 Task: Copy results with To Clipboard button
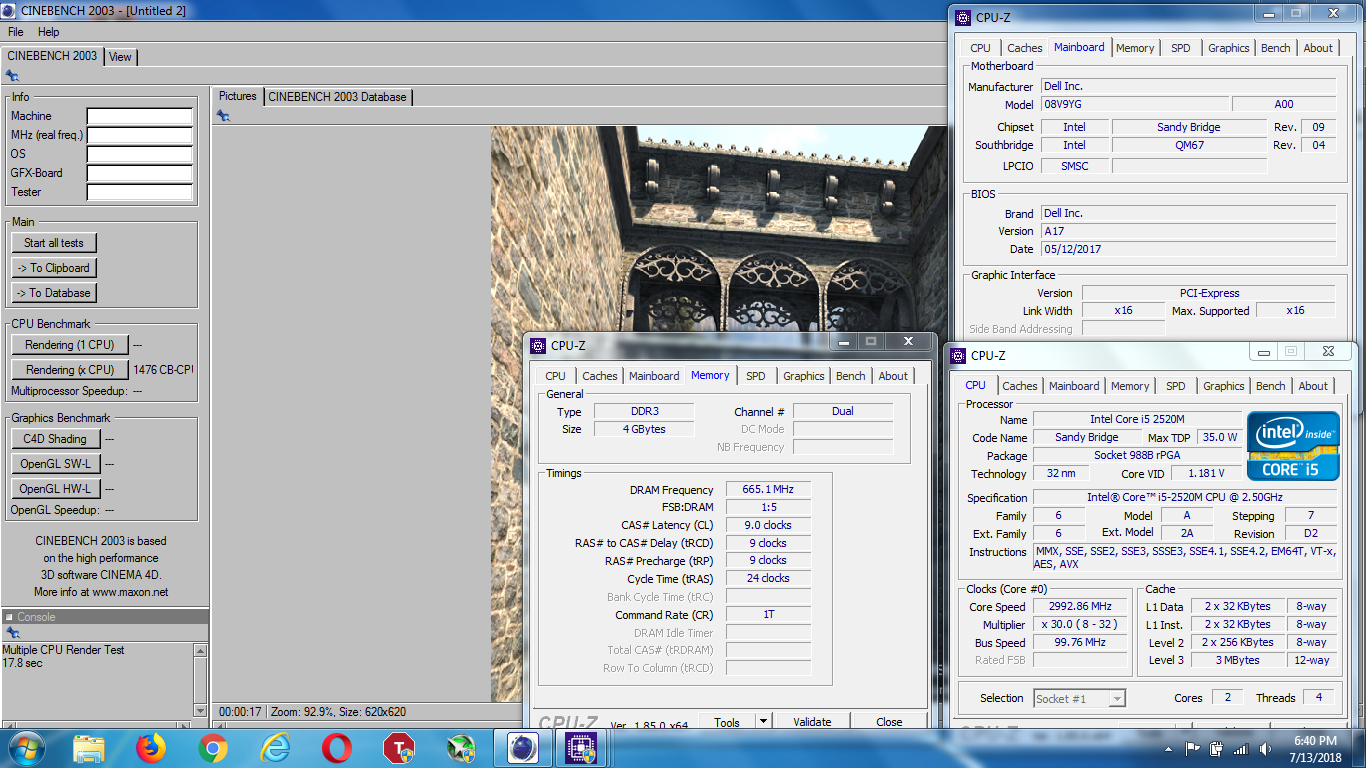54,268
